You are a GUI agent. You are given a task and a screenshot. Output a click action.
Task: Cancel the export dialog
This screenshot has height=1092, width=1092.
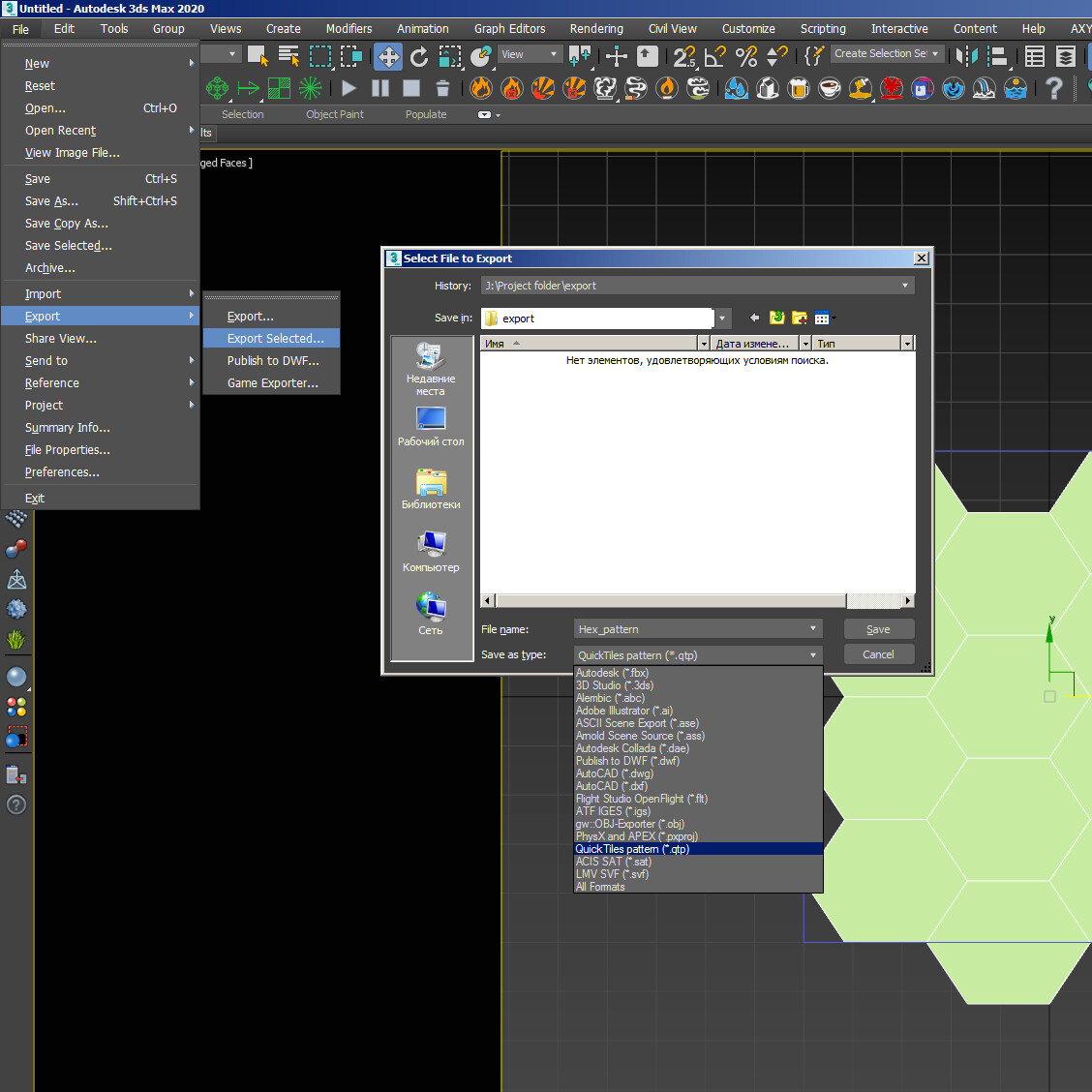[878, 654]
